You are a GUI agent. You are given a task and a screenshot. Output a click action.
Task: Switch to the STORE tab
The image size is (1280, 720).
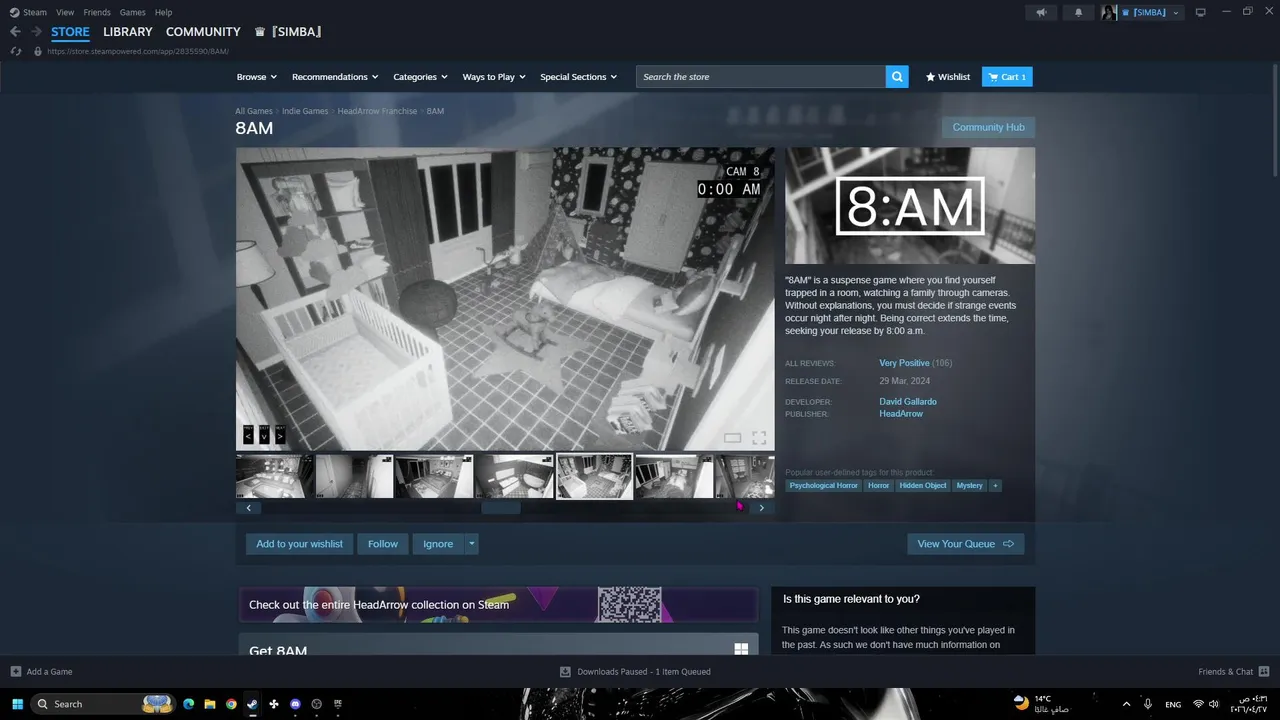click(x=70, y=32)
